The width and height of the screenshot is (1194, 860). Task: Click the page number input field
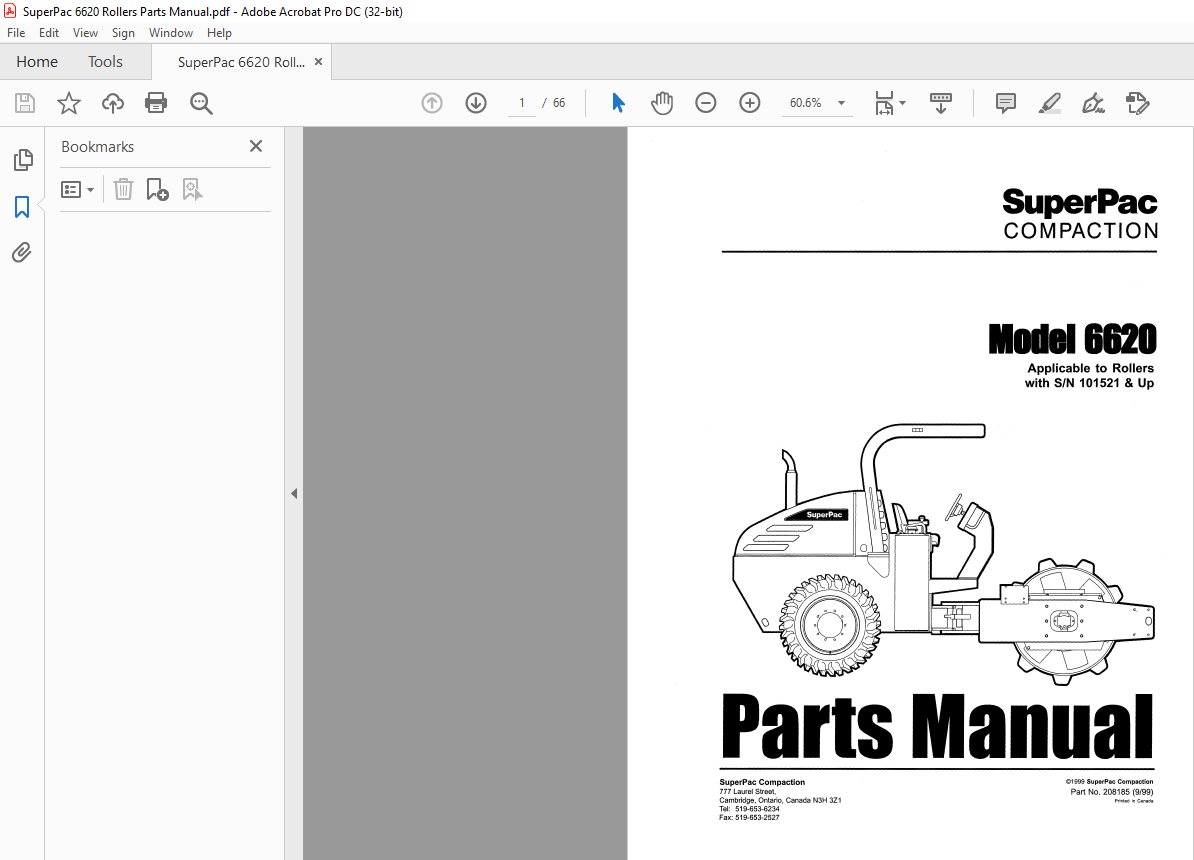[x=522, y=103]
